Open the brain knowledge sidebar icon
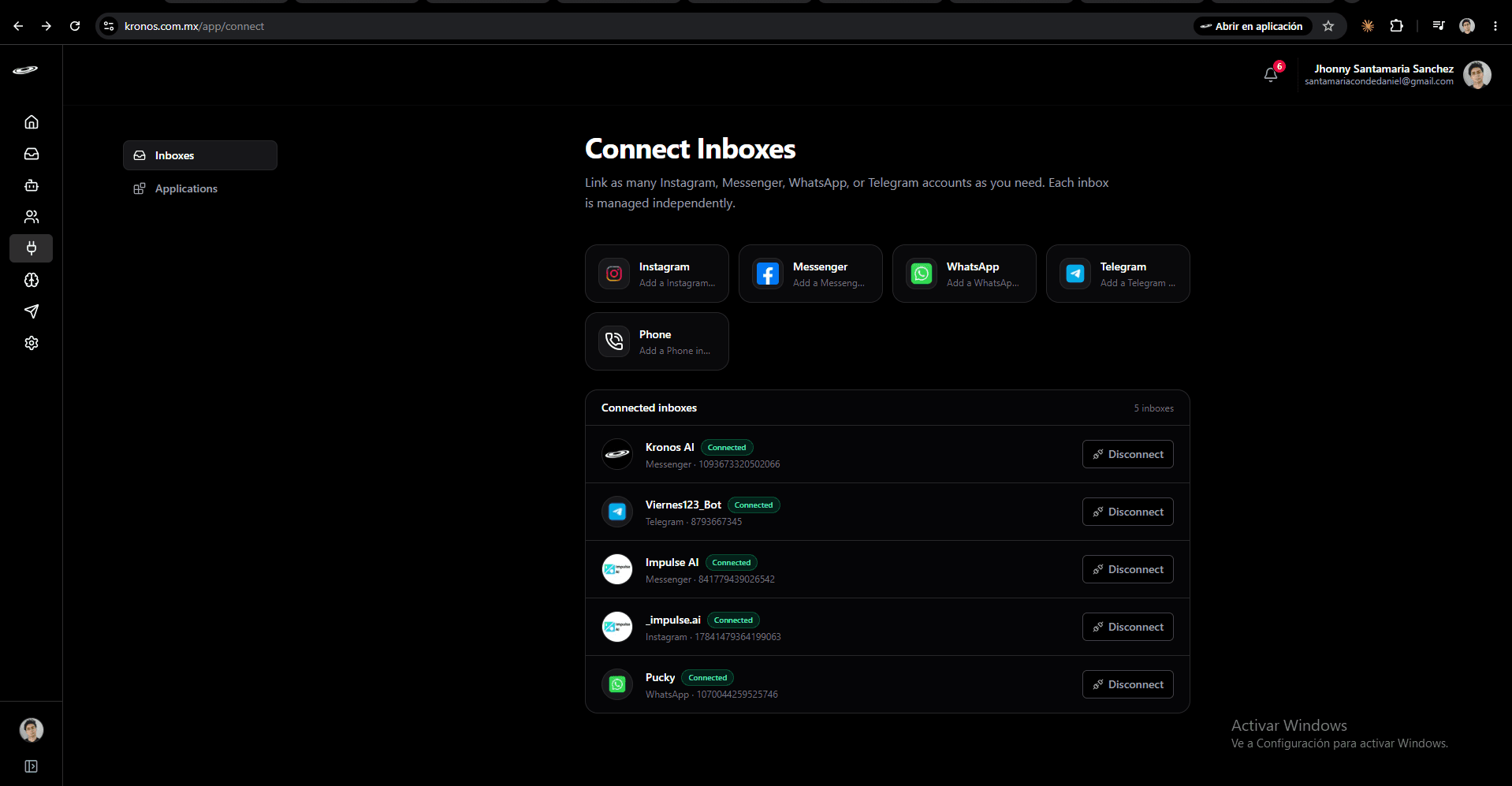The width and height of the screenshot is (1512, 786). (x=32, y=280)
